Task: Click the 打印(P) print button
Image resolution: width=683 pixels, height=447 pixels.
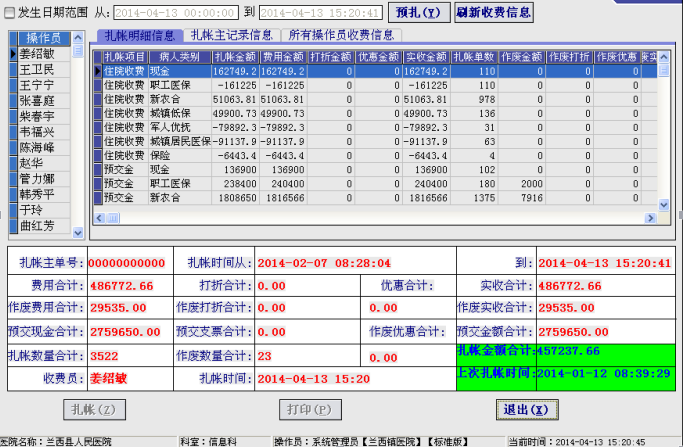Action: (x=309, y=409)
